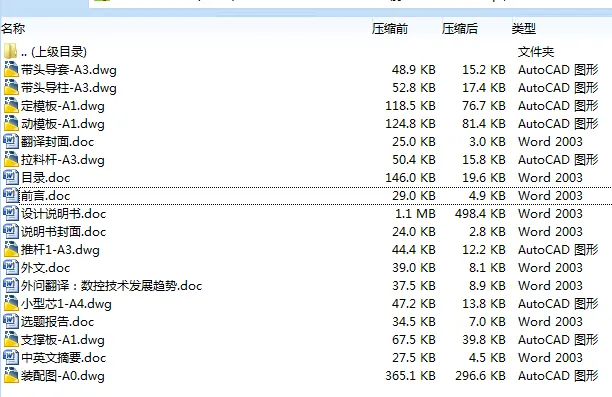
Task: Click the 支撑板-A1.dwg AutoCAD icon
Action: click(11, 339)
